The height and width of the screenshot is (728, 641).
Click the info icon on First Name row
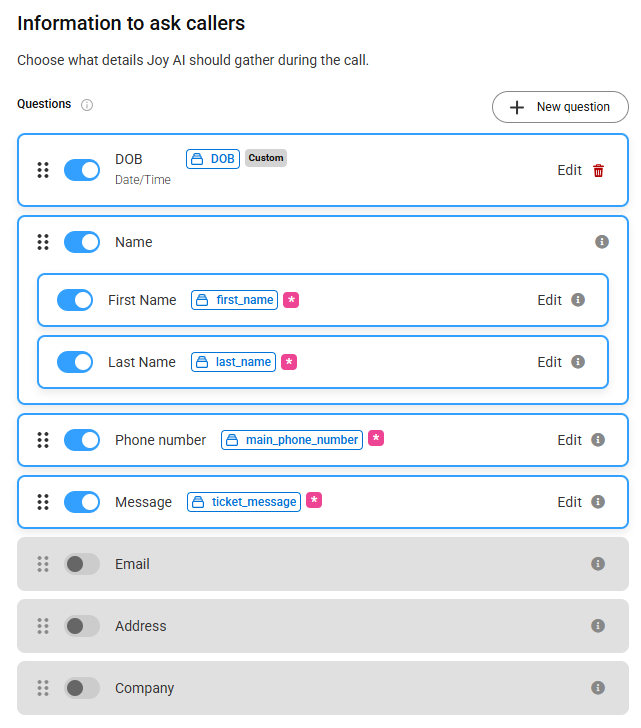[578, 300]
